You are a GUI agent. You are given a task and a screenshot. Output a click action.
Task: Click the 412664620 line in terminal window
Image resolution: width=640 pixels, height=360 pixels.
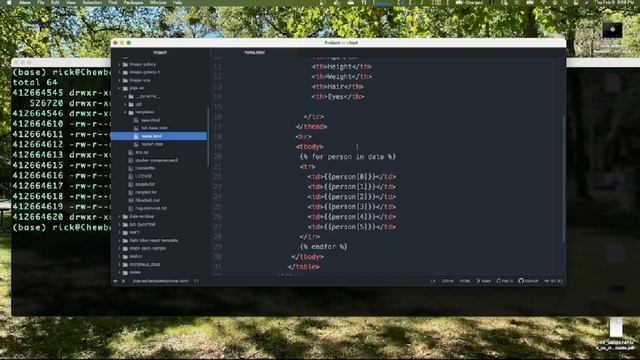point(61,217)
